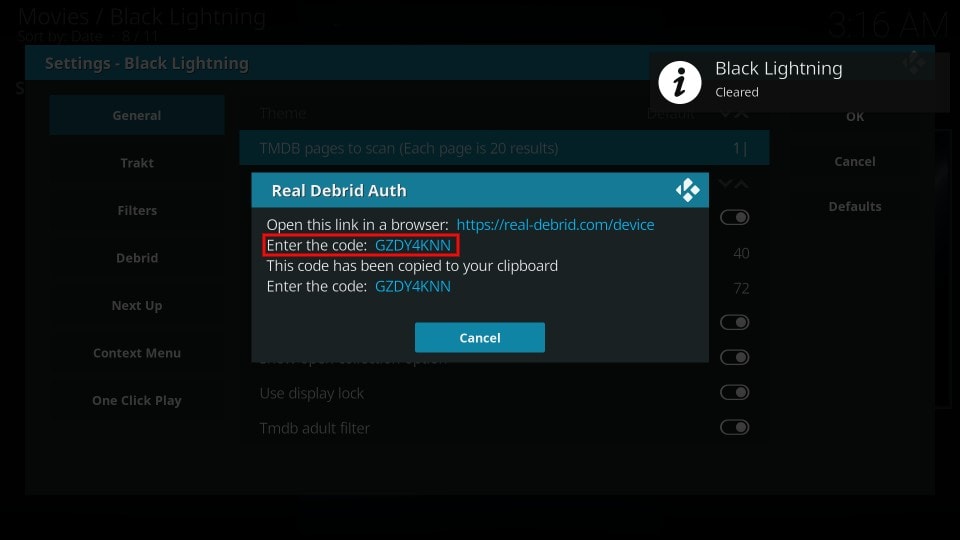Select the Next Up category
The height and width of the screenshot is (540, 960).
pyautogui.click(x=137, y=306)
